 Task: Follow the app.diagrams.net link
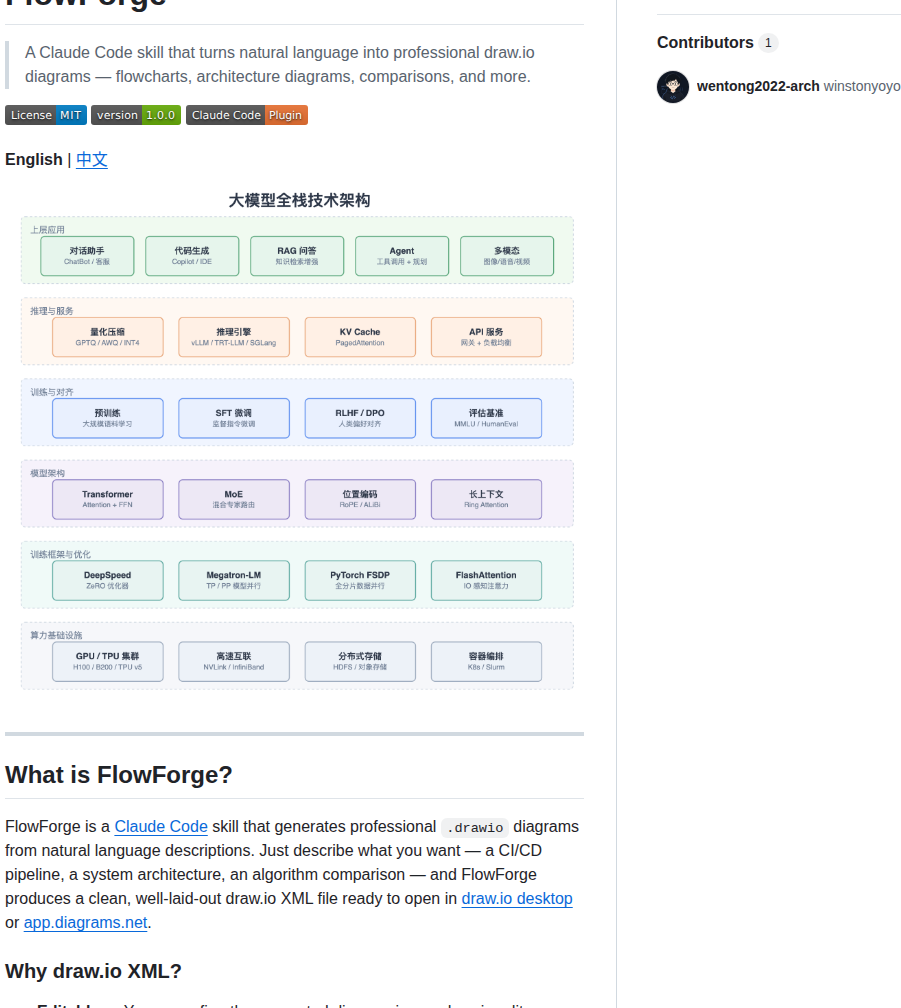tap(85, 922)
